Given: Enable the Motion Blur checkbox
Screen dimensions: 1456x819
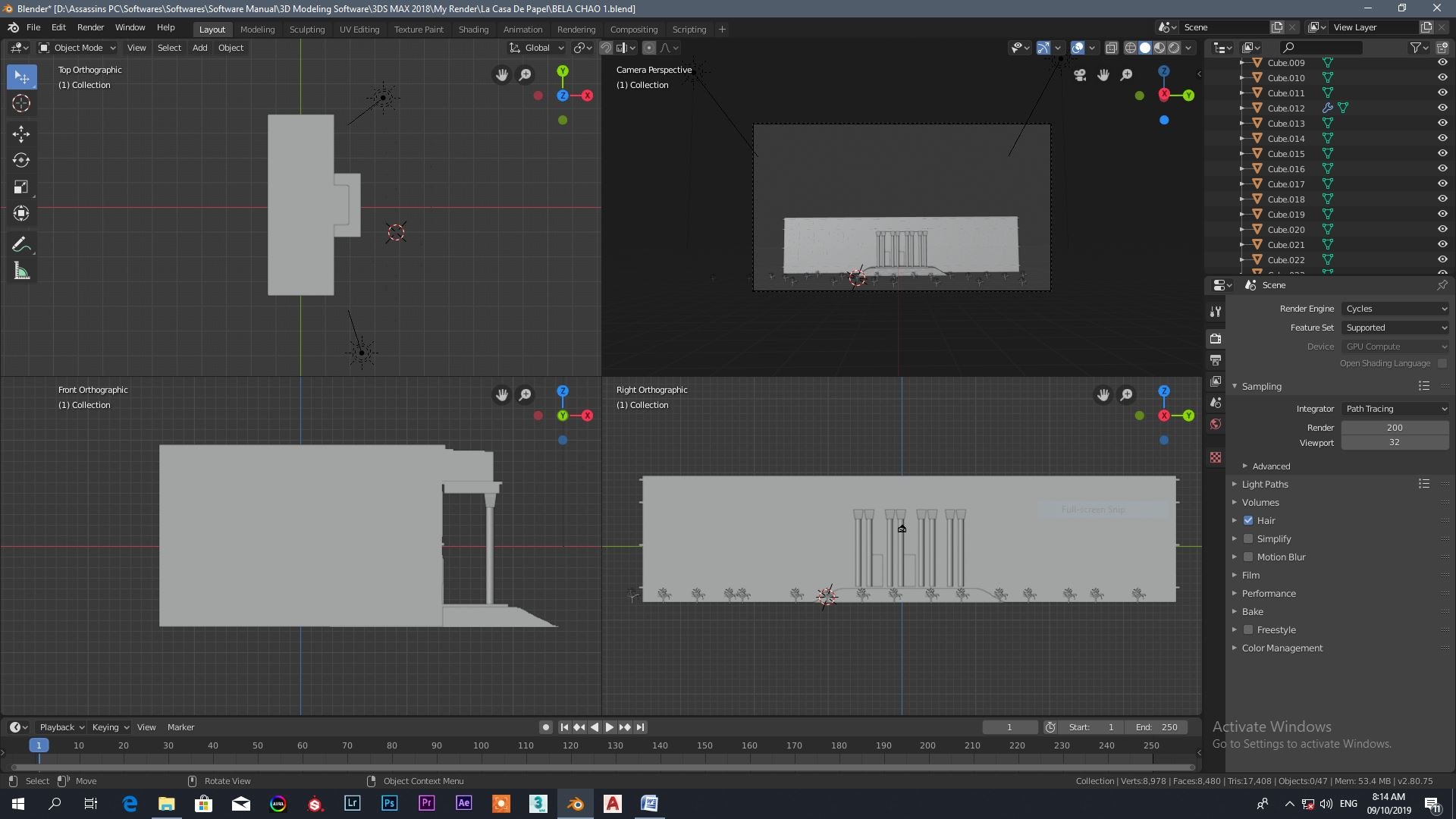Looking at the screenshot, I should [x=1247, y=557].
